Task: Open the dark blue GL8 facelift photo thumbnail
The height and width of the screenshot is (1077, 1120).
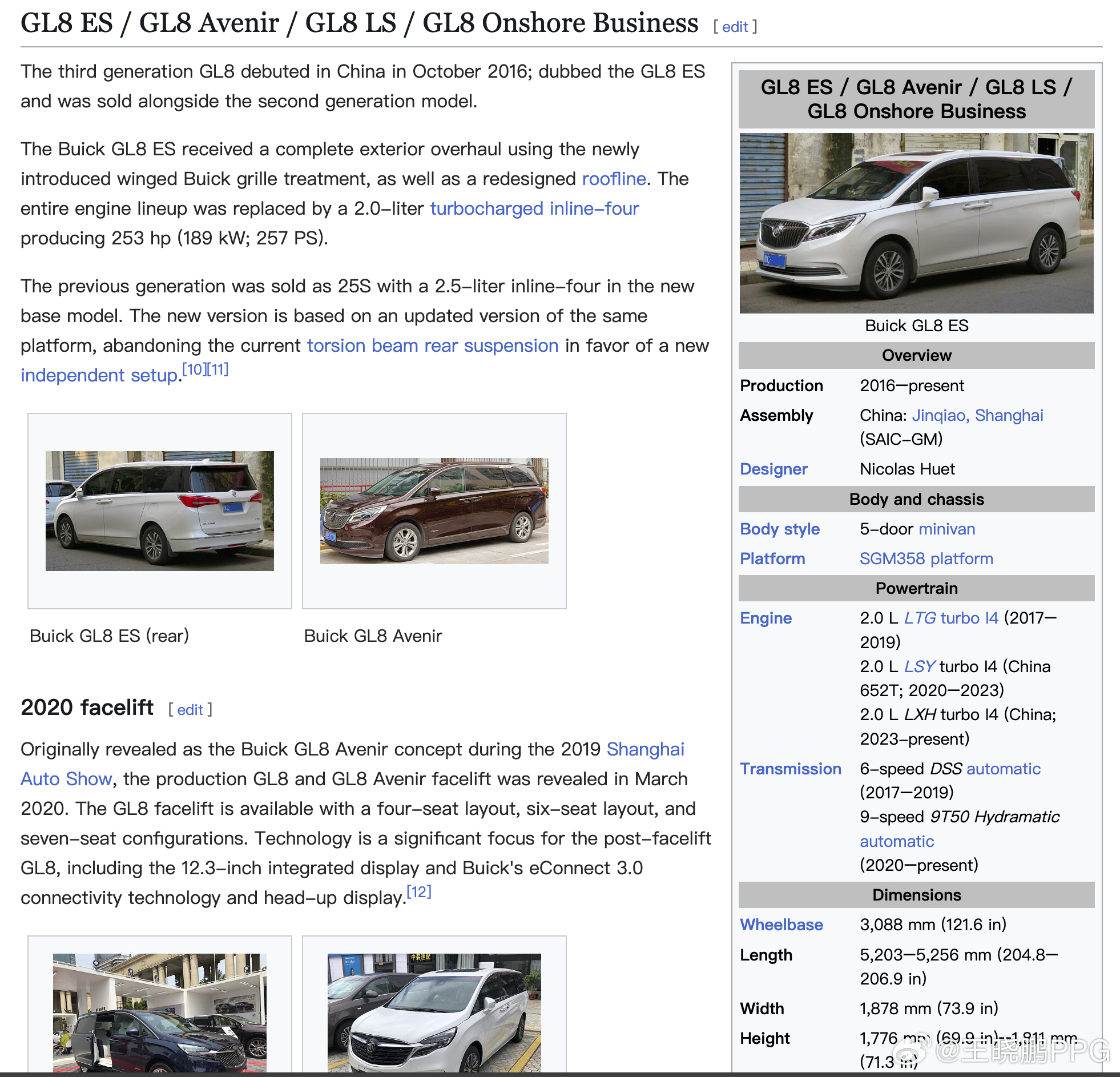Action: coord(159,1012)
